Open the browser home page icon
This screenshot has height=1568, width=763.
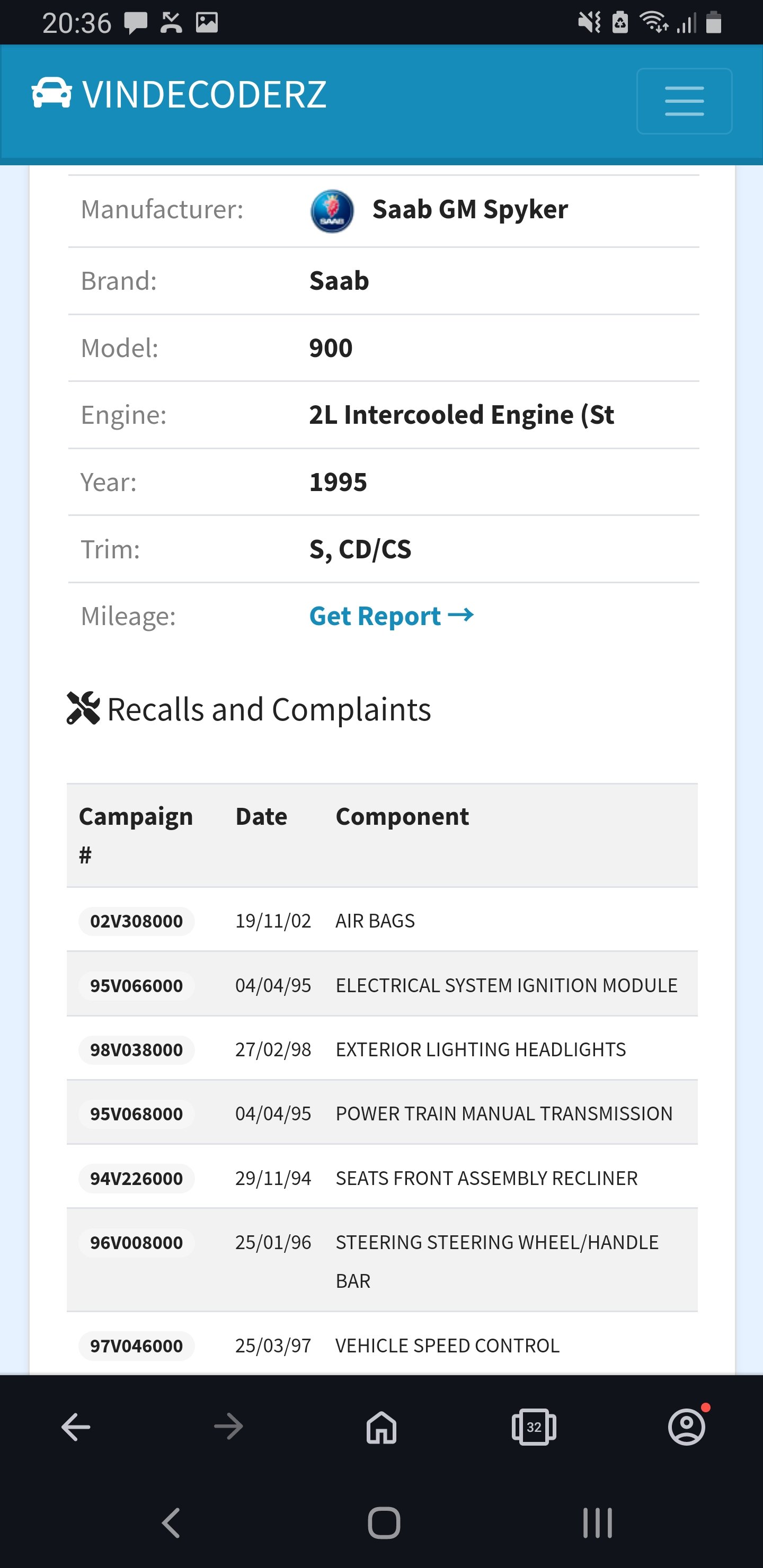382,1427
